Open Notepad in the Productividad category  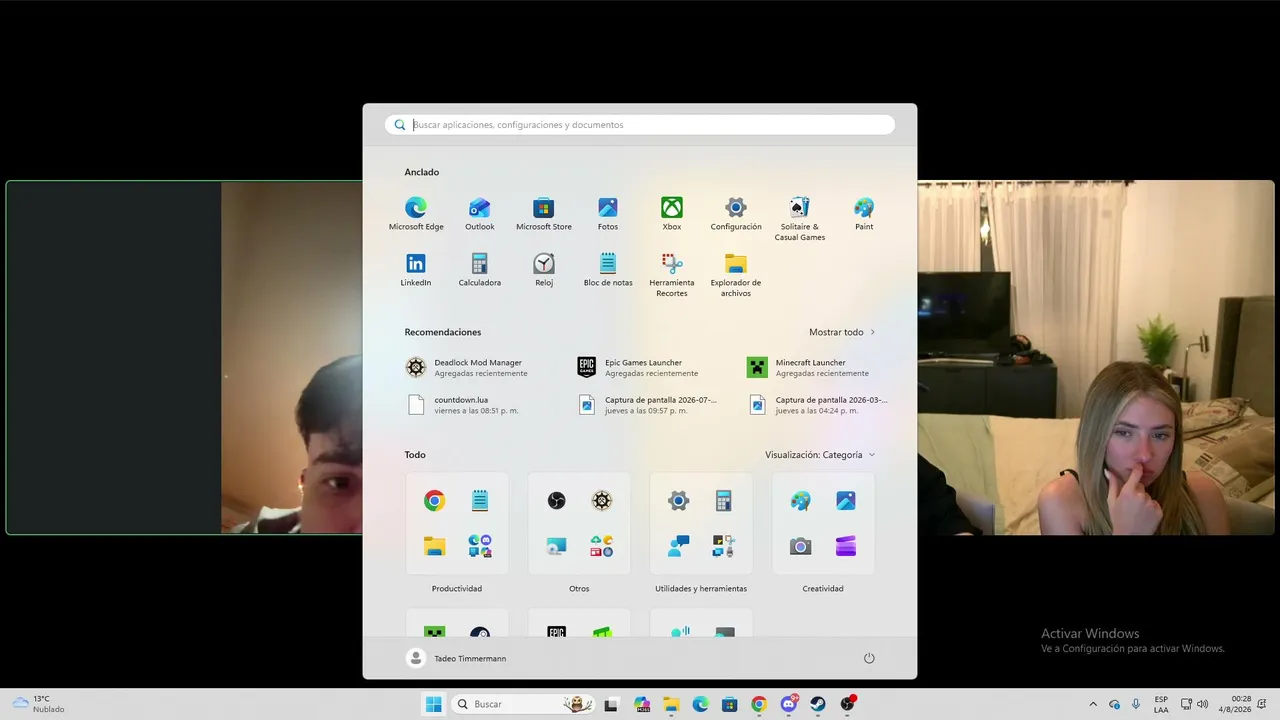point(480,501)
